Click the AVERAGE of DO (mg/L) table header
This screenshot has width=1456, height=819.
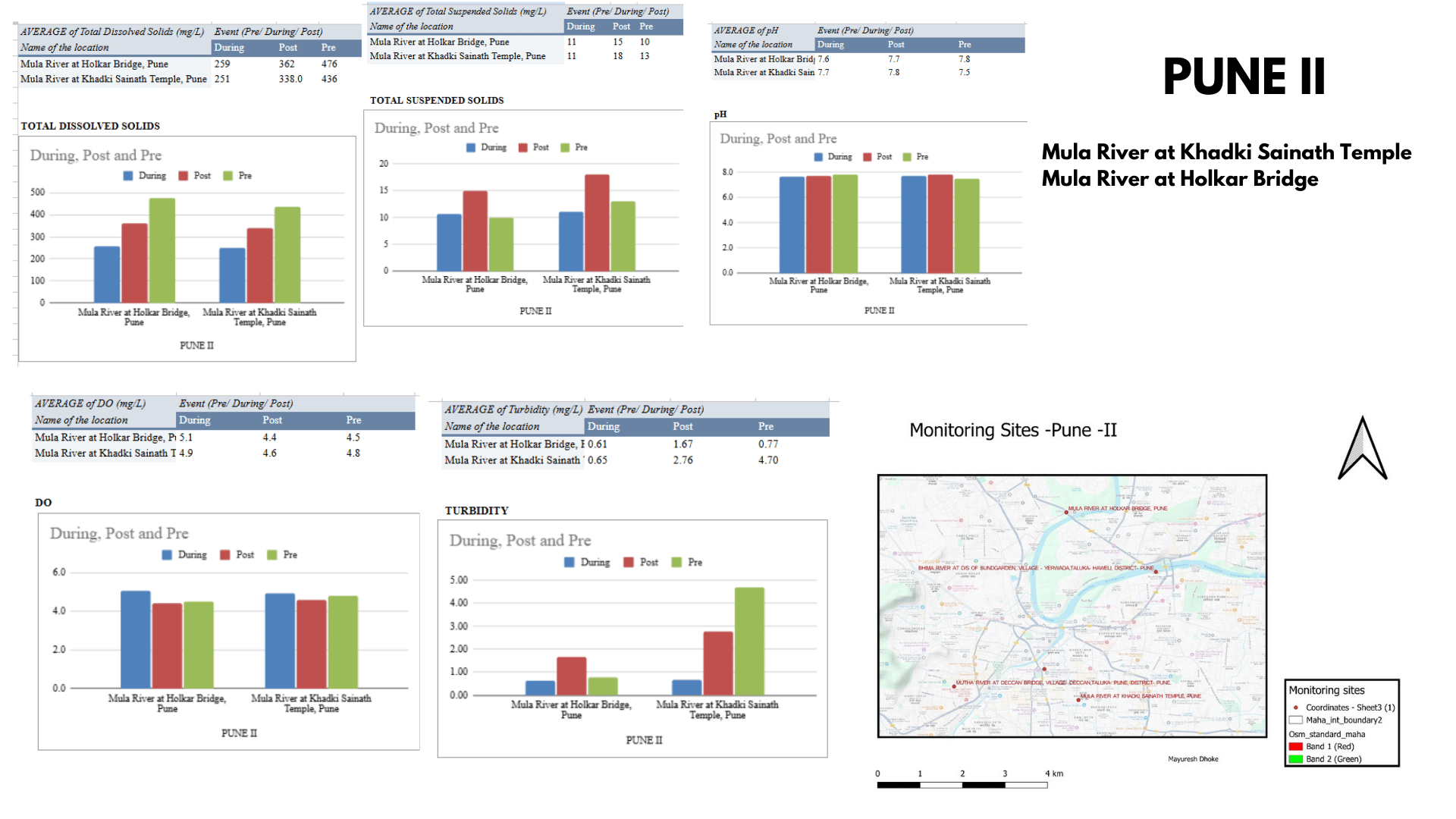(x=90, y=403)
